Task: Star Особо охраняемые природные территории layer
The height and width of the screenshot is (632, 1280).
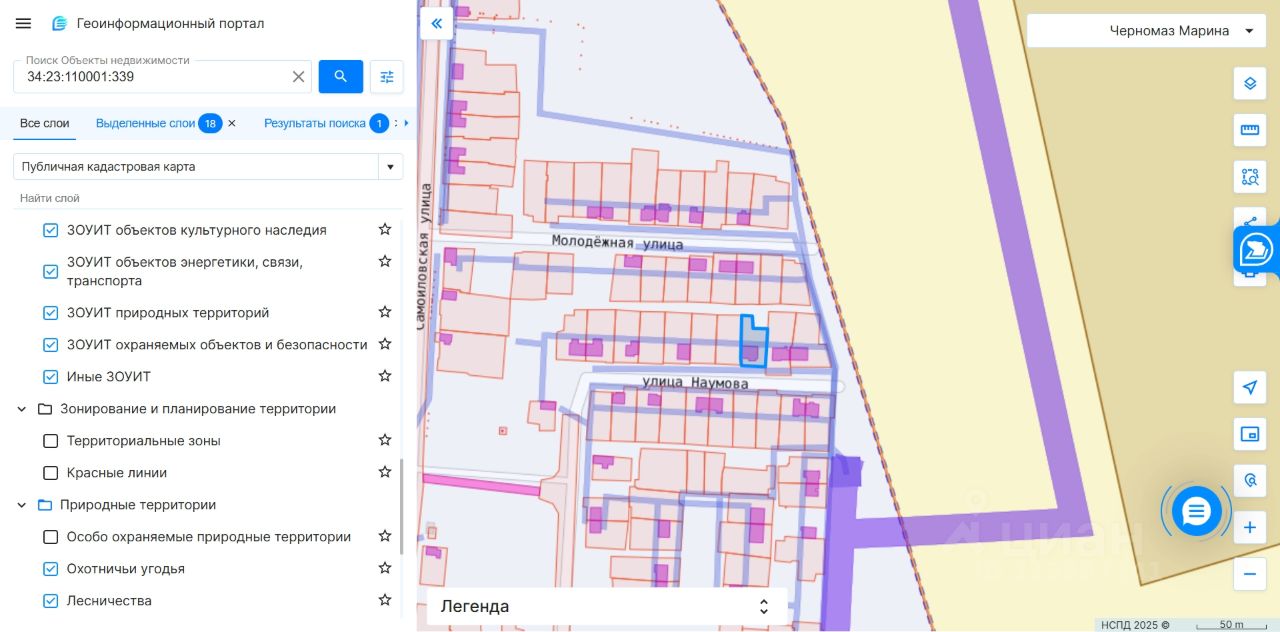Action: click(x=385, y=536)
